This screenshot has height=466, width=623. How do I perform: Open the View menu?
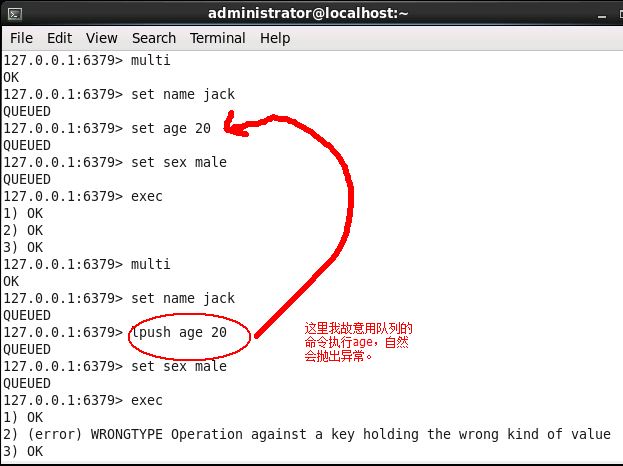coord(102,38)
